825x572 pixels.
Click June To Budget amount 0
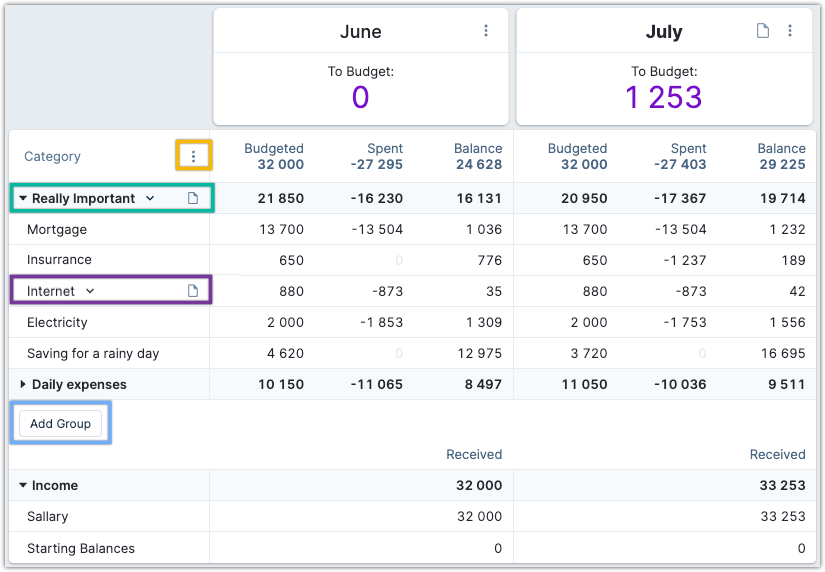click(360, 97)
